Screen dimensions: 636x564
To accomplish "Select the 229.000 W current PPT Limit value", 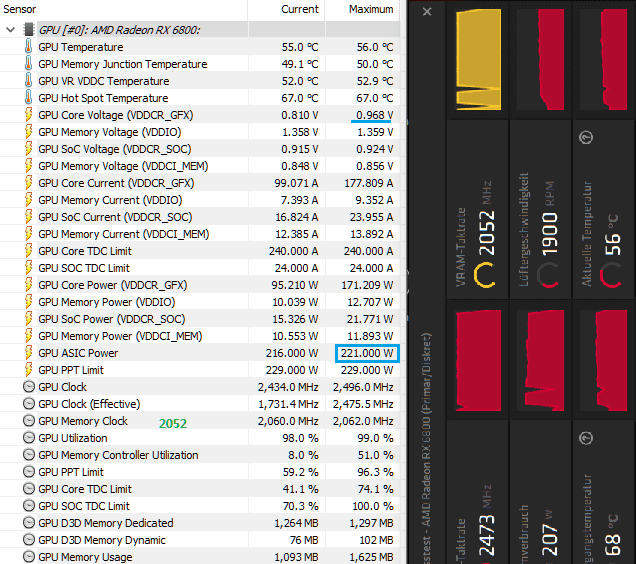I will click(292, 370).
